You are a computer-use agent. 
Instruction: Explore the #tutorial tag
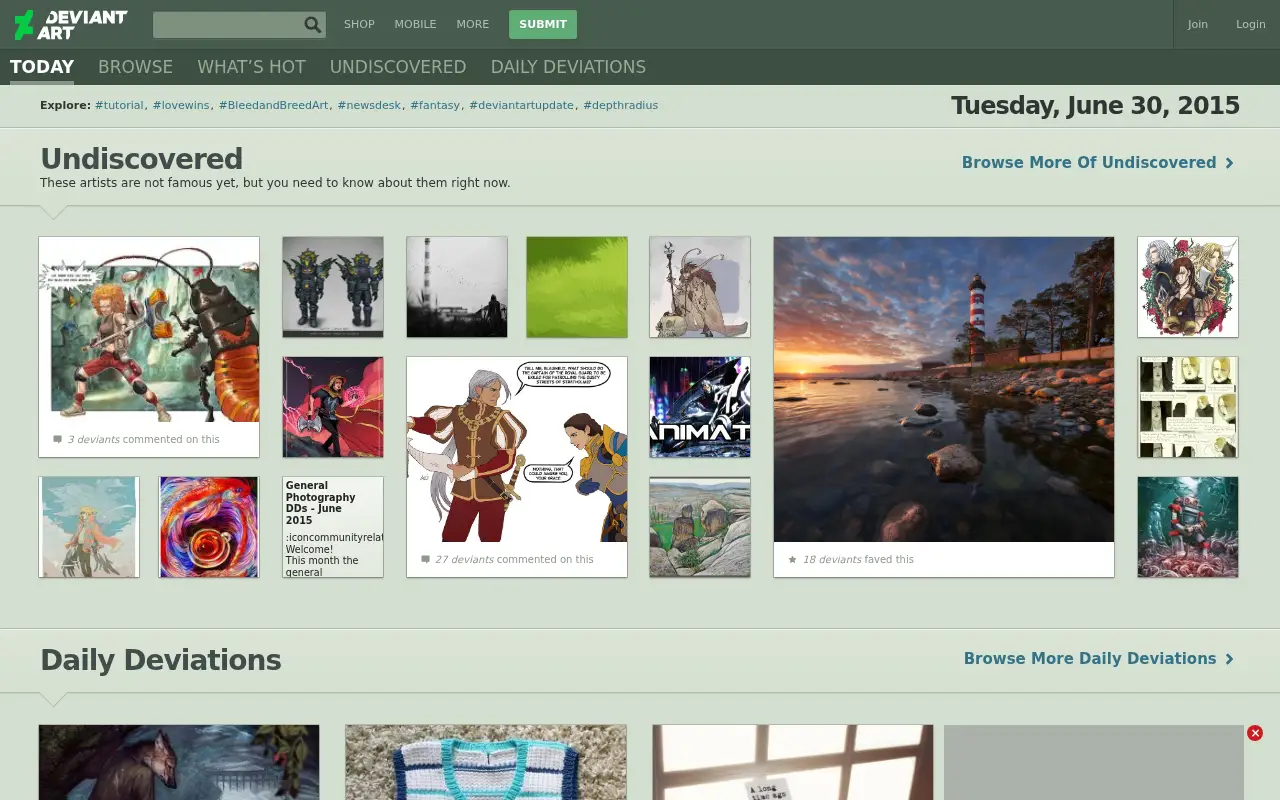coord(119,105)
